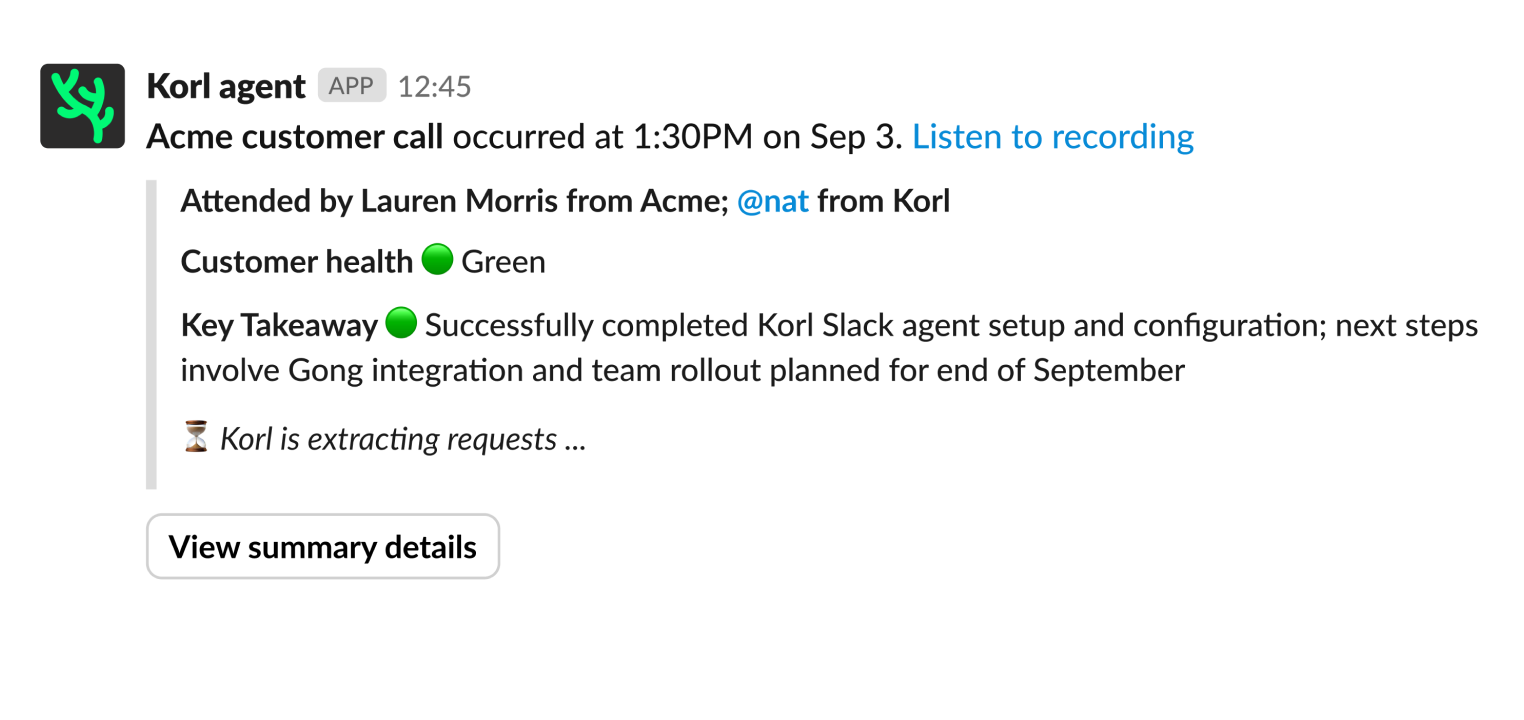This screenshot has width=1524, height=720.
Task: Click the Korl is extracting requests status text
Action: point(402,439)
